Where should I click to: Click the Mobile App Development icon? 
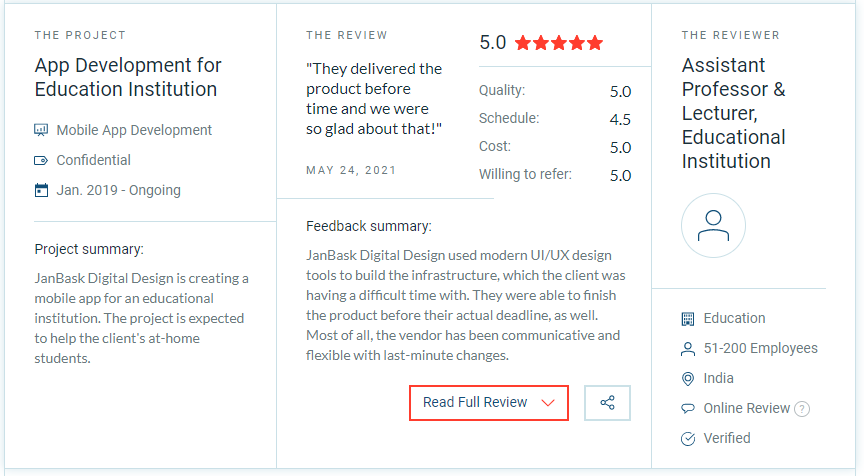41,130
